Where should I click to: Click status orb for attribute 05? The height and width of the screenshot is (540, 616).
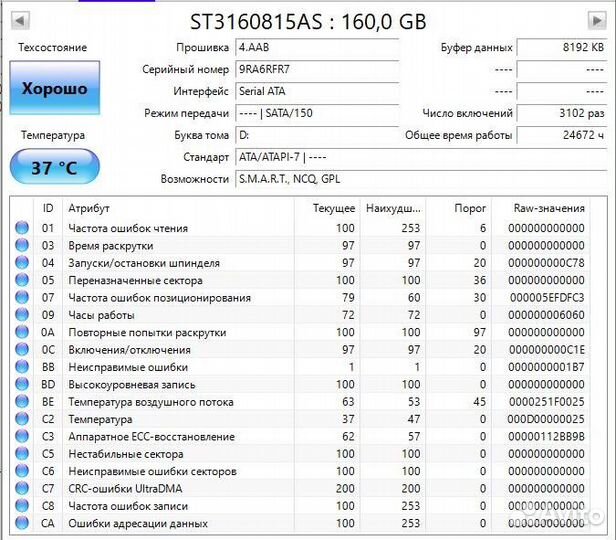22,280
